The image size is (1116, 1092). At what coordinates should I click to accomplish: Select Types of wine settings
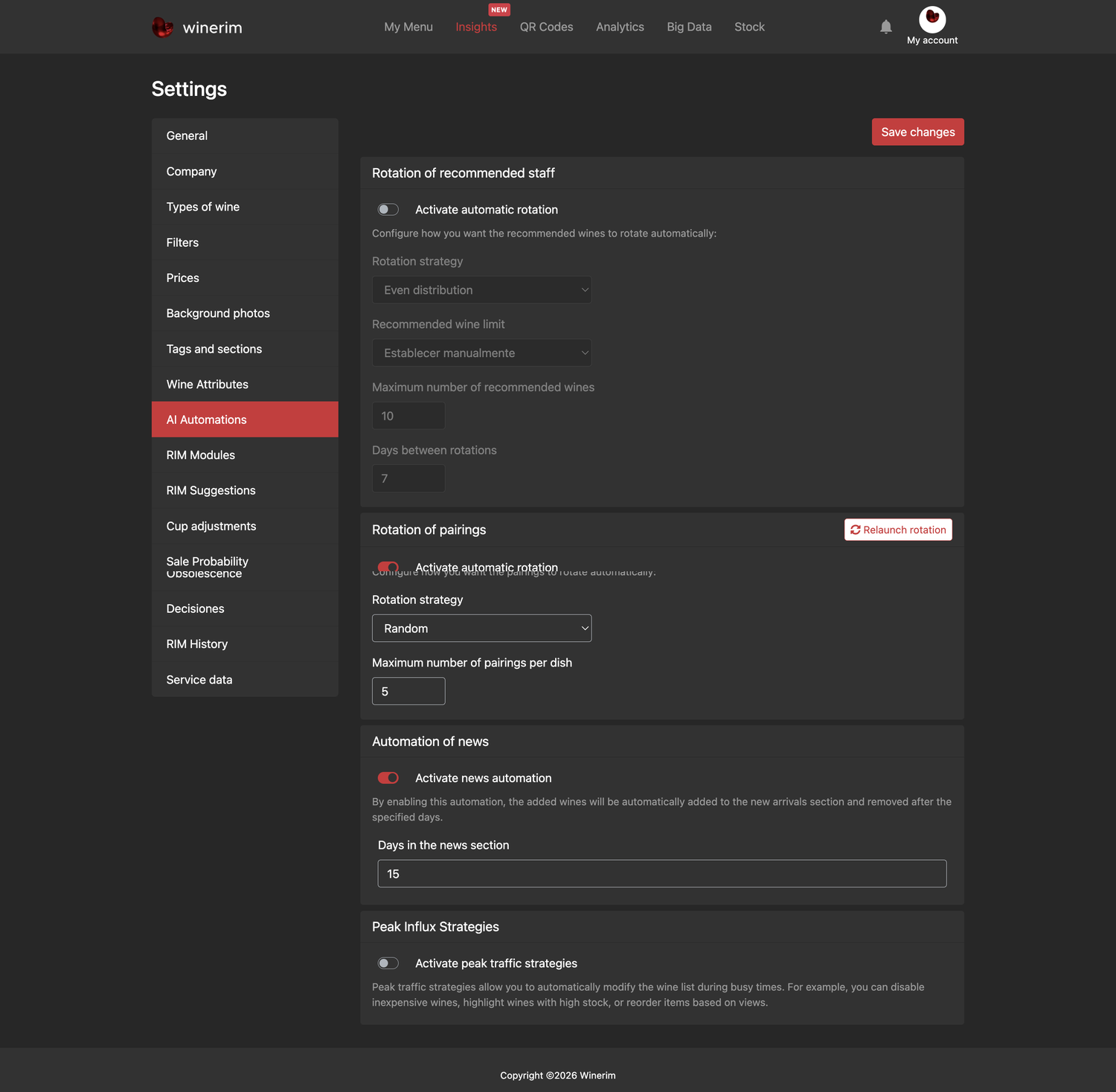pyautogui.click(x=245, y=207)
